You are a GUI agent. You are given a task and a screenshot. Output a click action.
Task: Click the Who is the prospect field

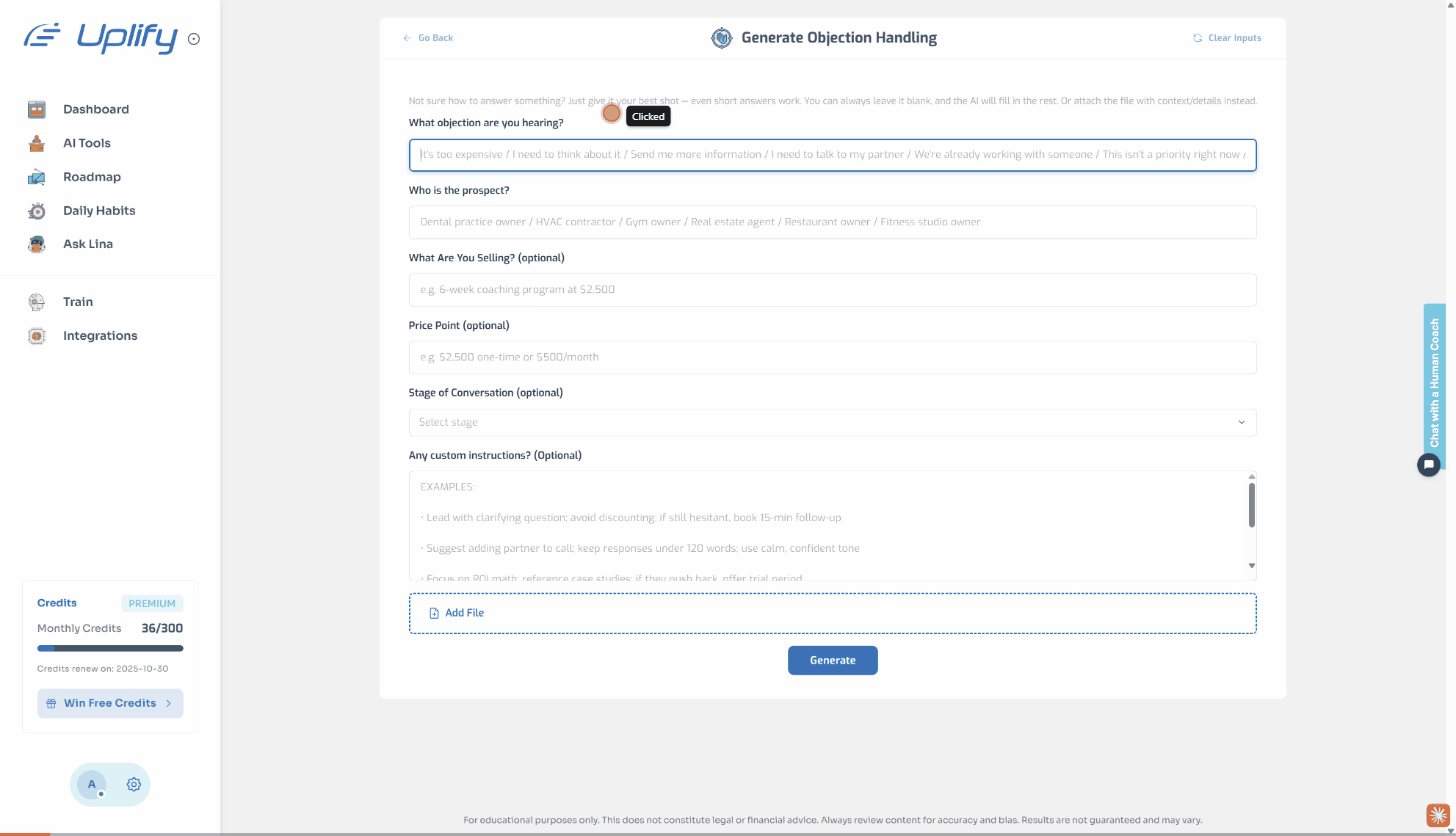[832, 222]
